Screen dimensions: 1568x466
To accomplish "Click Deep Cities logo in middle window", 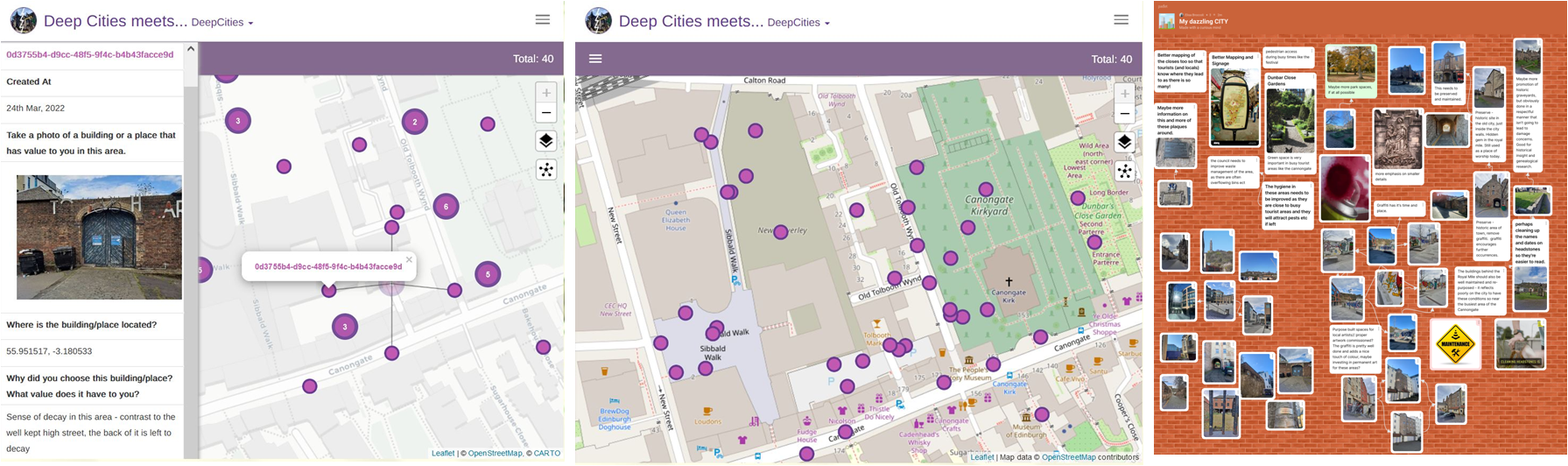I will tap(598, 20).
